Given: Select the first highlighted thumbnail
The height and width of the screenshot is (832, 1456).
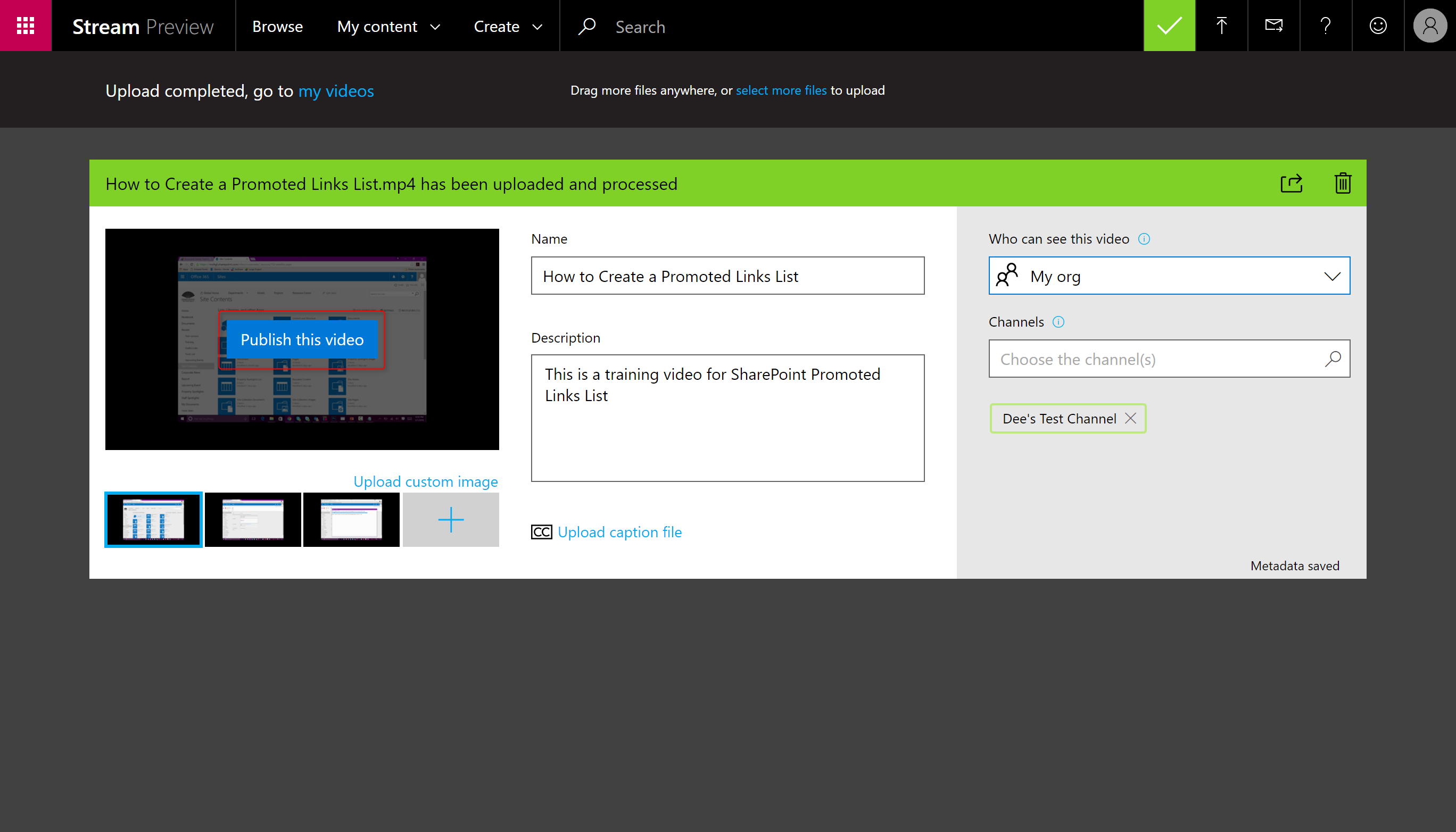Looking at the screenshot, I should coord(153,519).
